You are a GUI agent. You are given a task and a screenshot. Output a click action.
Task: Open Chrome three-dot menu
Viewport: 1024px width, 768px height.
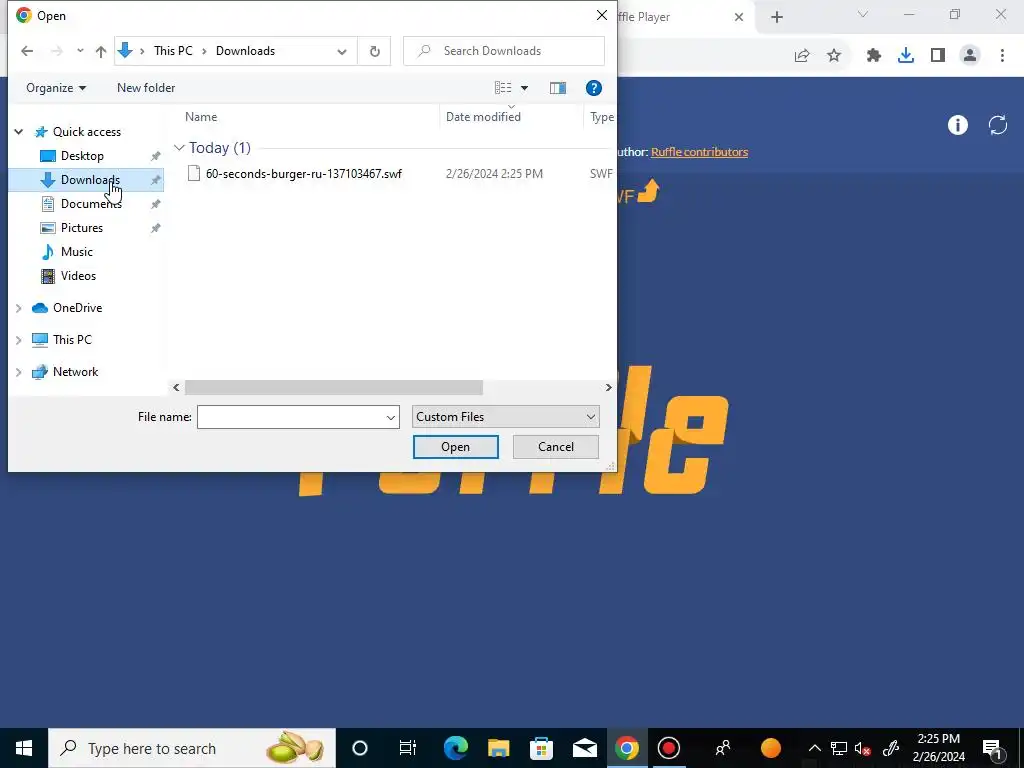click(x=1002, y=56)
